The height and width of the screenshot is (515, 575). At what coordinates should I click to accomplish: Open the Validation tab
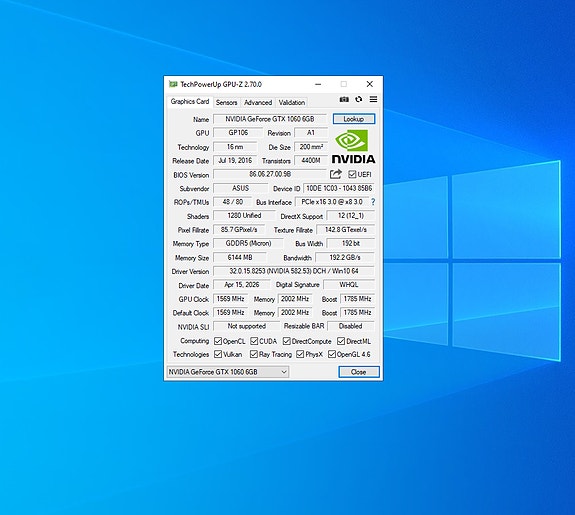[292, 102]
